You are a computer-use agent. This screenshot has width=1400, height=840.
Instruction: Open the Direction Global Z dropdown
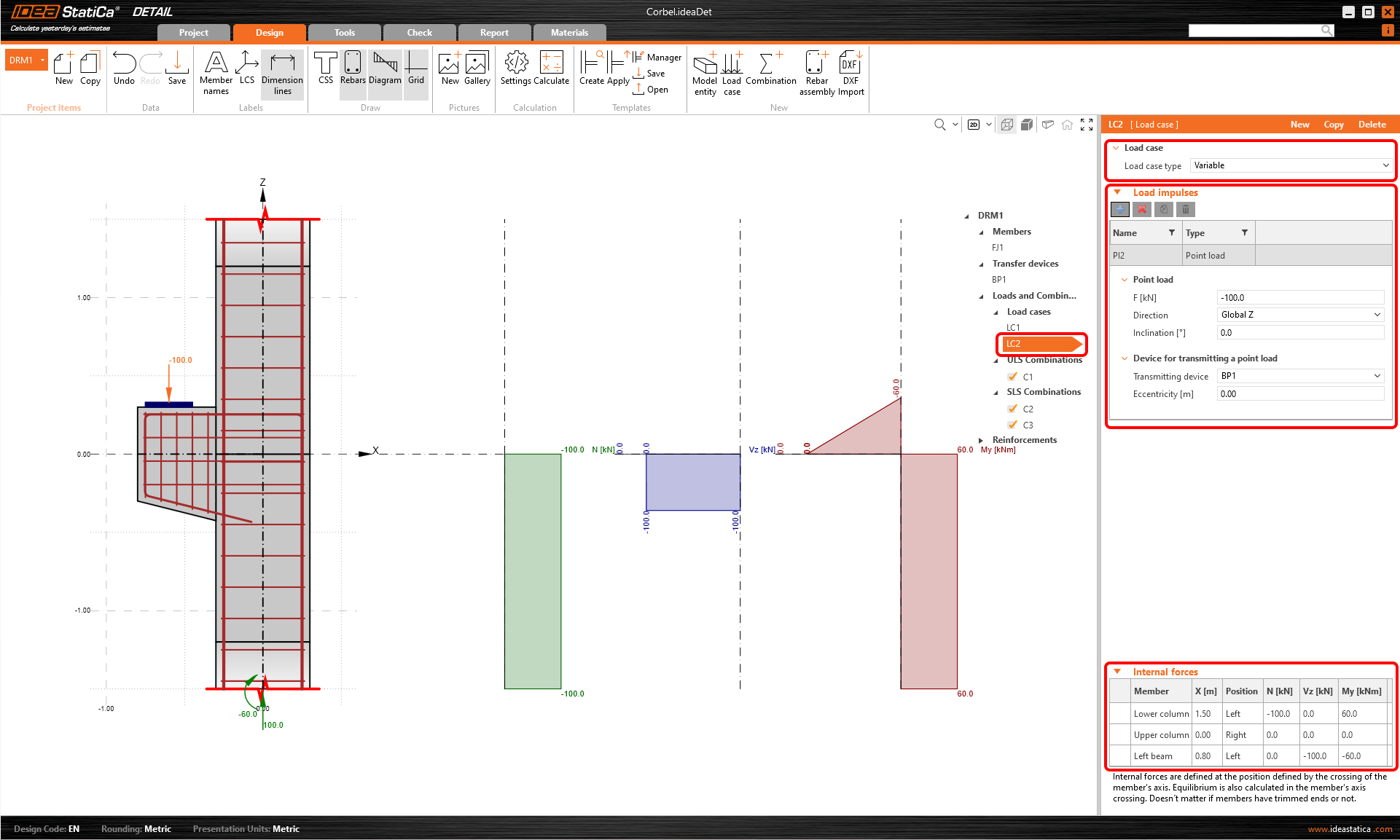tap(1300, 315)
